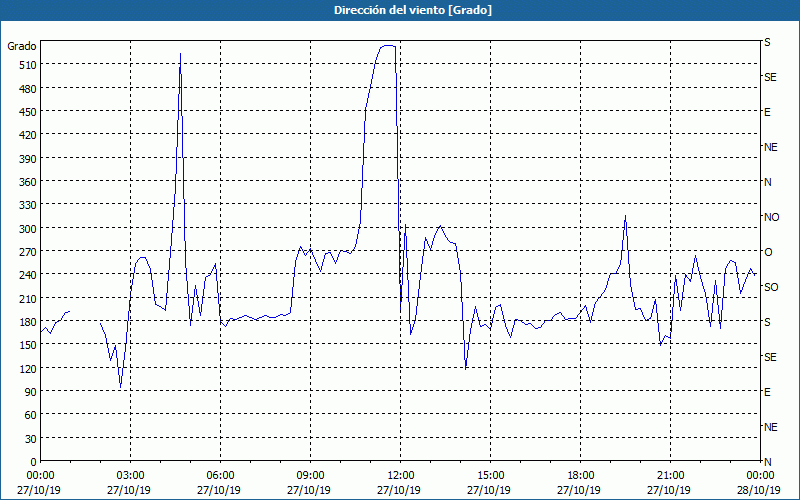Click the 90 degree axis label
The height and width of the screenshot is (500, 800).
[31, 392]
